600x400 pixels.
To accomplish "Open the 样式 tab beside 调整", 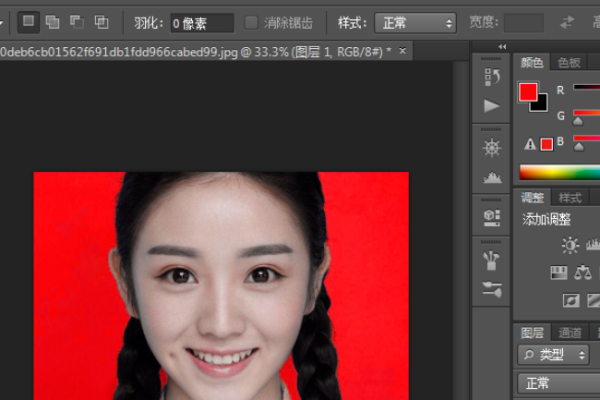I will click(569, 197).
